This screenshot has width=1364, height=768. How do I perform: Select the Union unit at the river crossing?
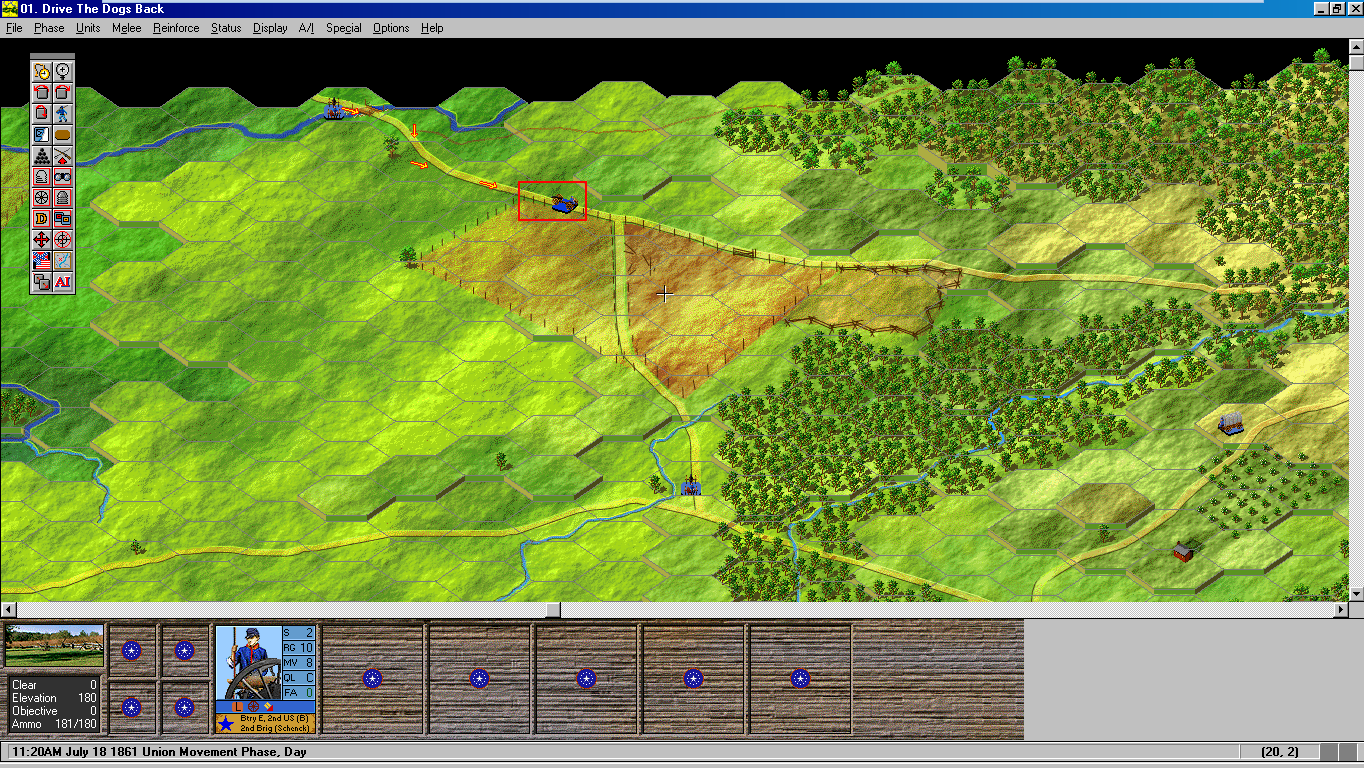[x=334, y=109]
